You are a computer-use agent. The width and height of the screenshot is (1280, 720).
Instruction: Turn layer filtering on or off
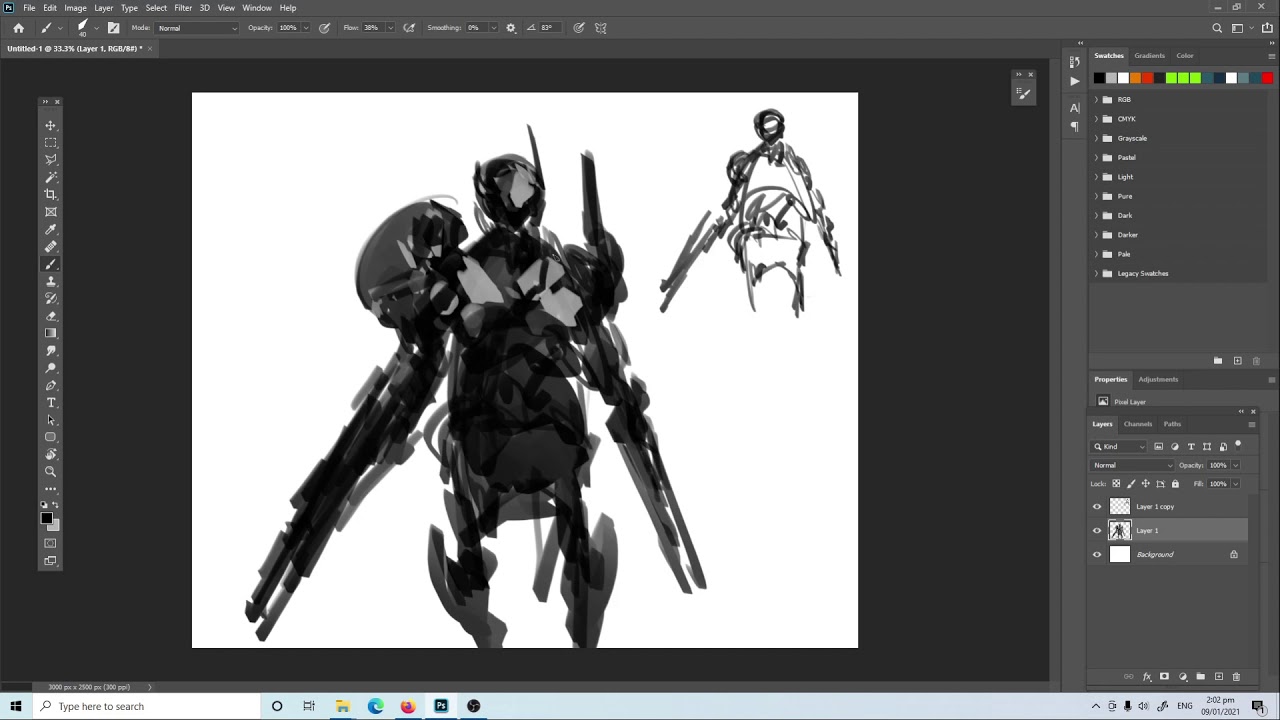pos(1238,445)
